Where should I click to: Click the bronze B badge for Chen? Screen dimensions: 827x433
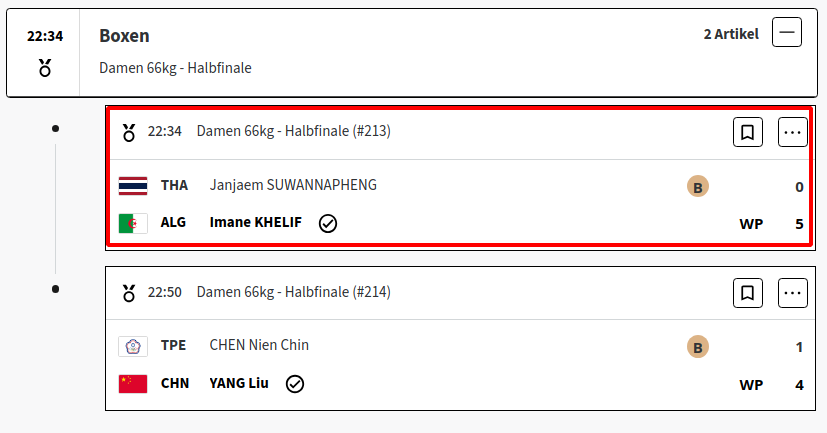(697, 347)
